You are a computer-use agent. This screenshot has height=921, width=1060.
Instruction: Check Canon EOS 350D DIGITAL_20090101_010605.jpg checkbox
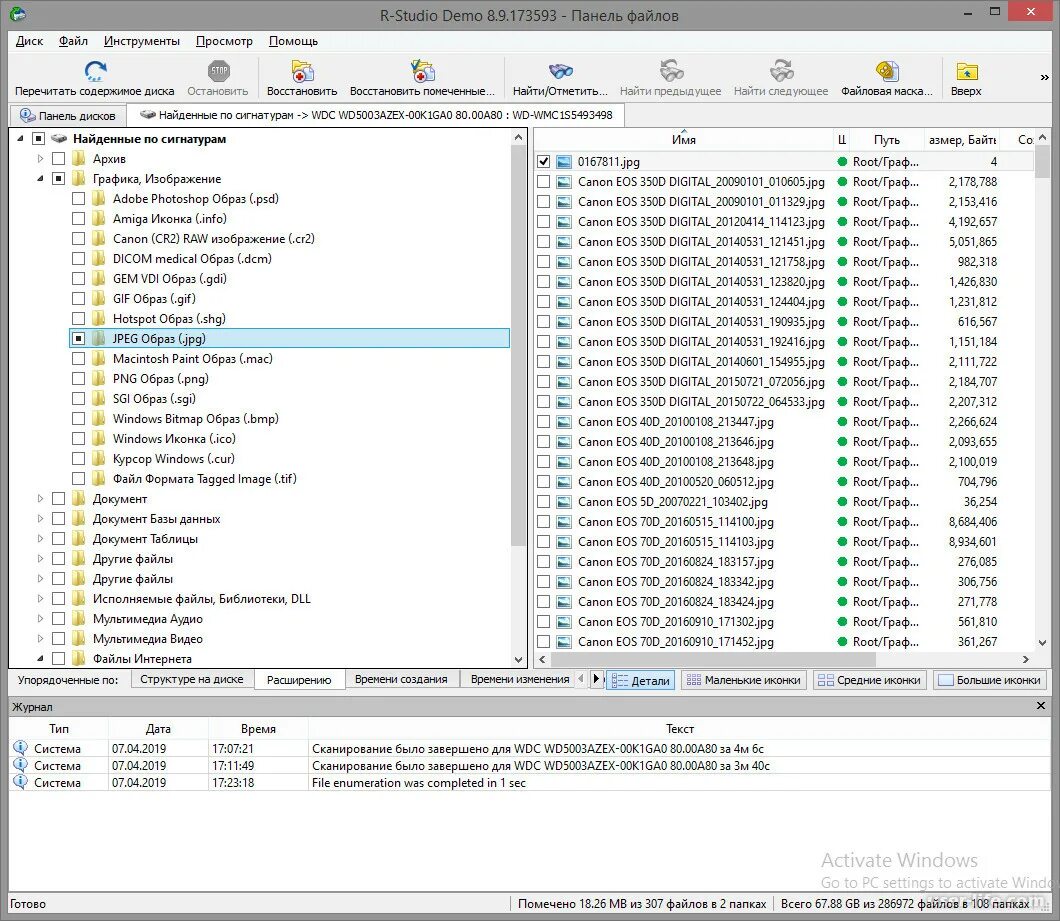[544, 182]
